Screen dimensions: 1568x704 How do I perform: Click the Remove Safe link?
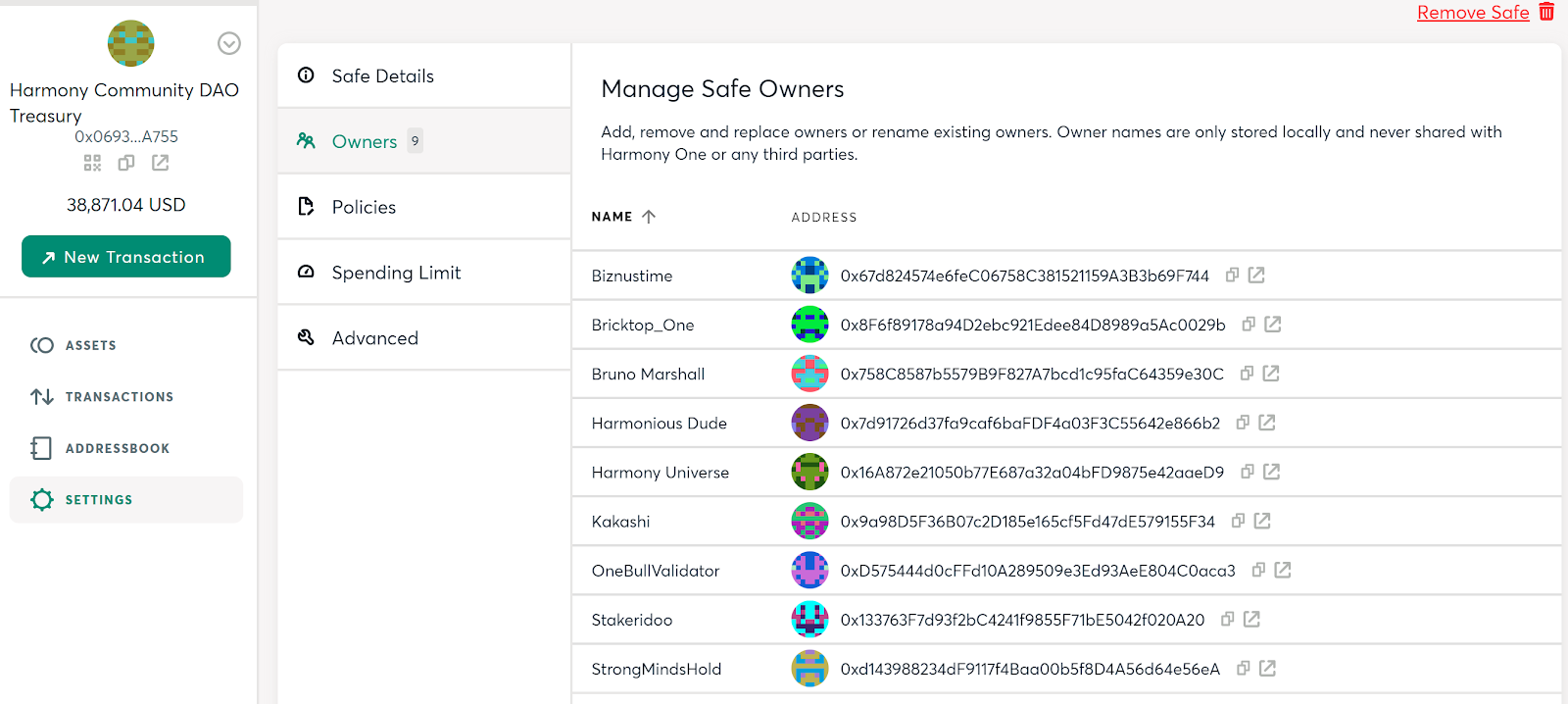pyautogui.click(x=1472, y=13)
